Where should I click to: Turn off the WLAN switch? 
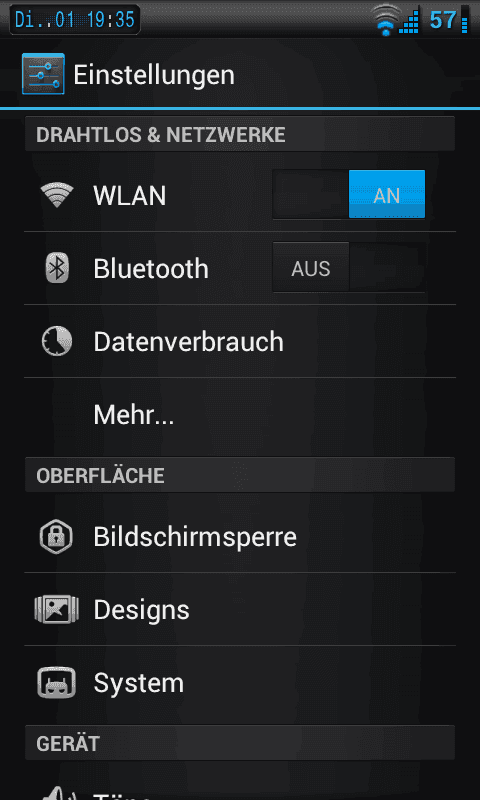pos(349,194)
